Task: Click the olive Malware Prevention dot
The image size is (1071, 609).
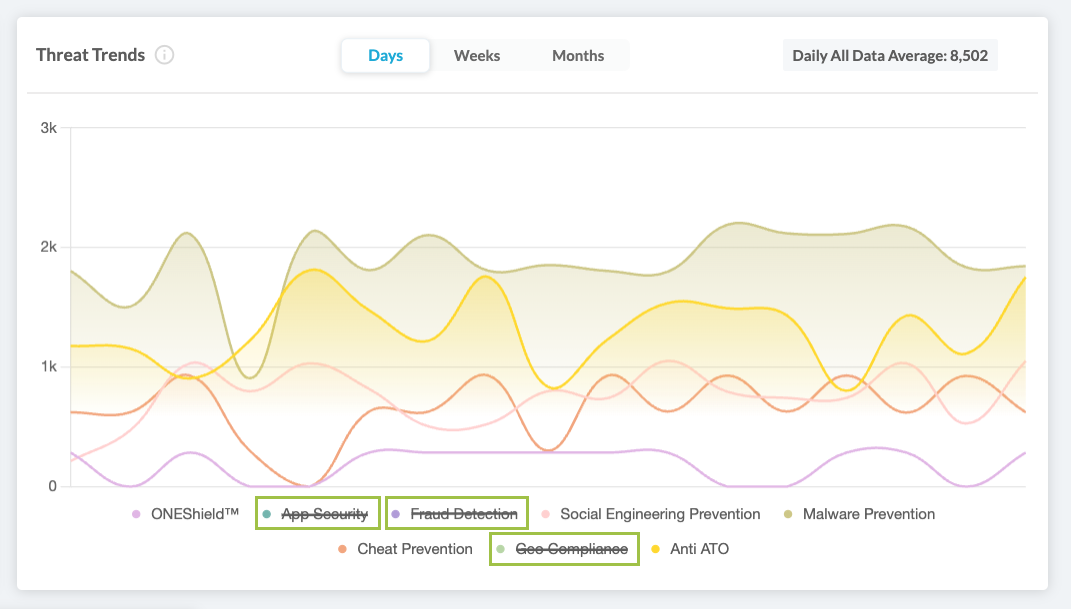Action: 788,514
